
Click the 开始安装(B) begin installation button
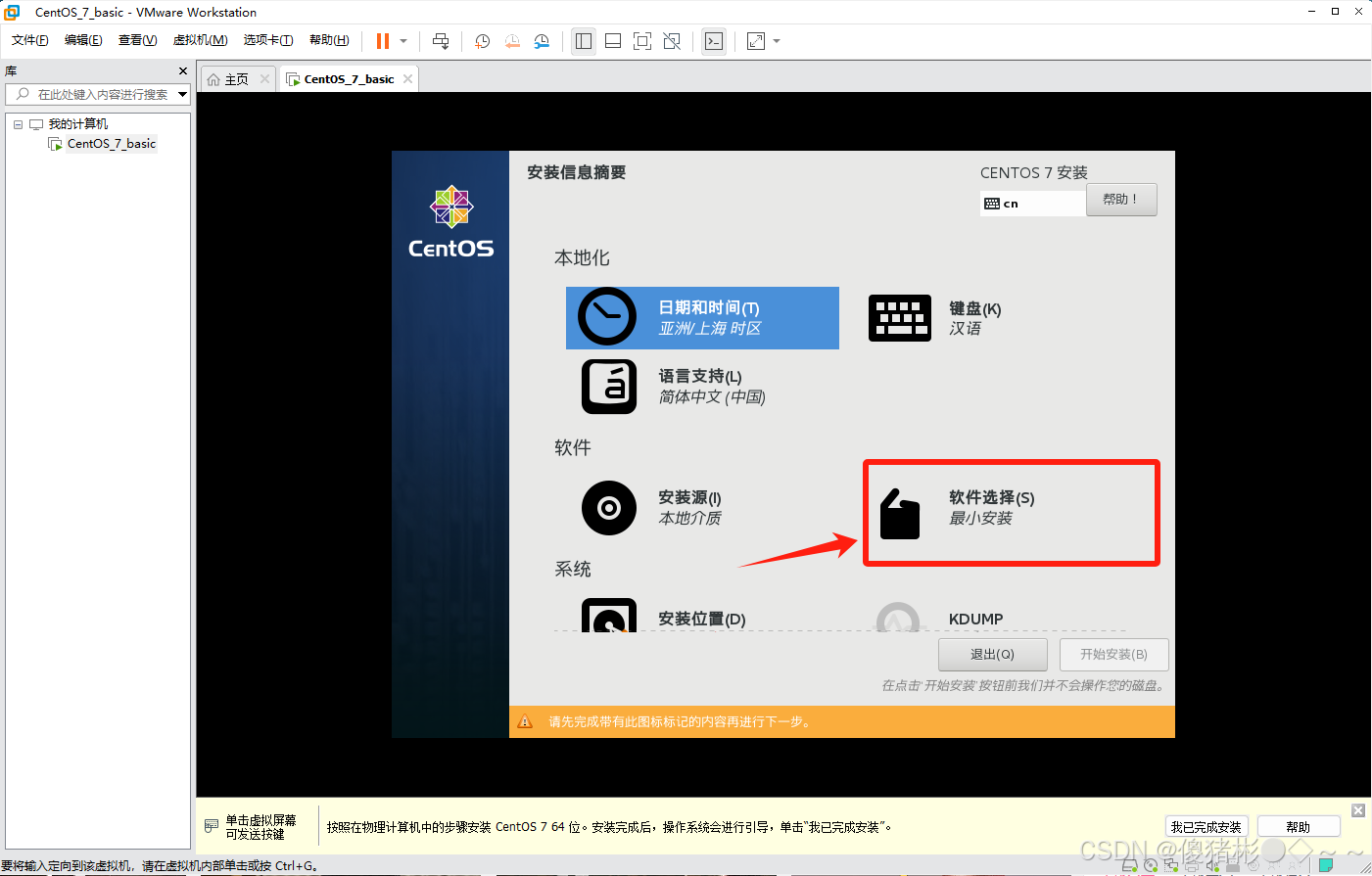point(1113,654)
